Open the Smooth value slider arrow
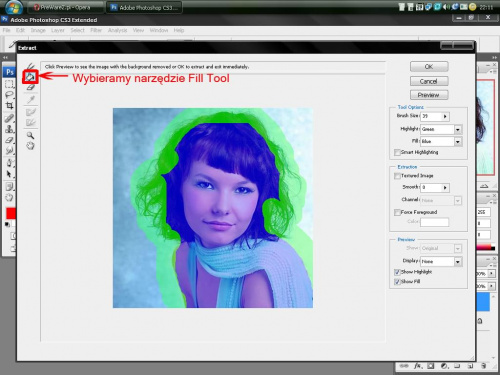Viewport: 500px width, 375px height. tap(445, 188)
